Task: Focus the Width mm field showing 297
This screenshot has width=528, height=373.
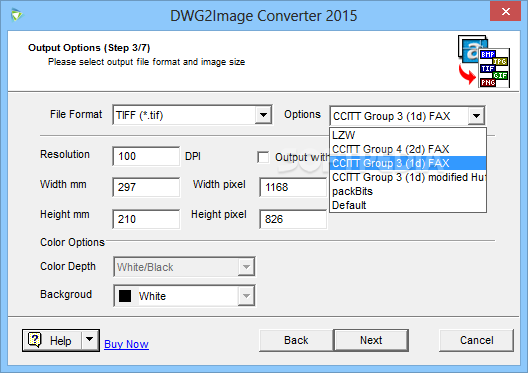Action: pyautogui.click(x=146, y=187)
